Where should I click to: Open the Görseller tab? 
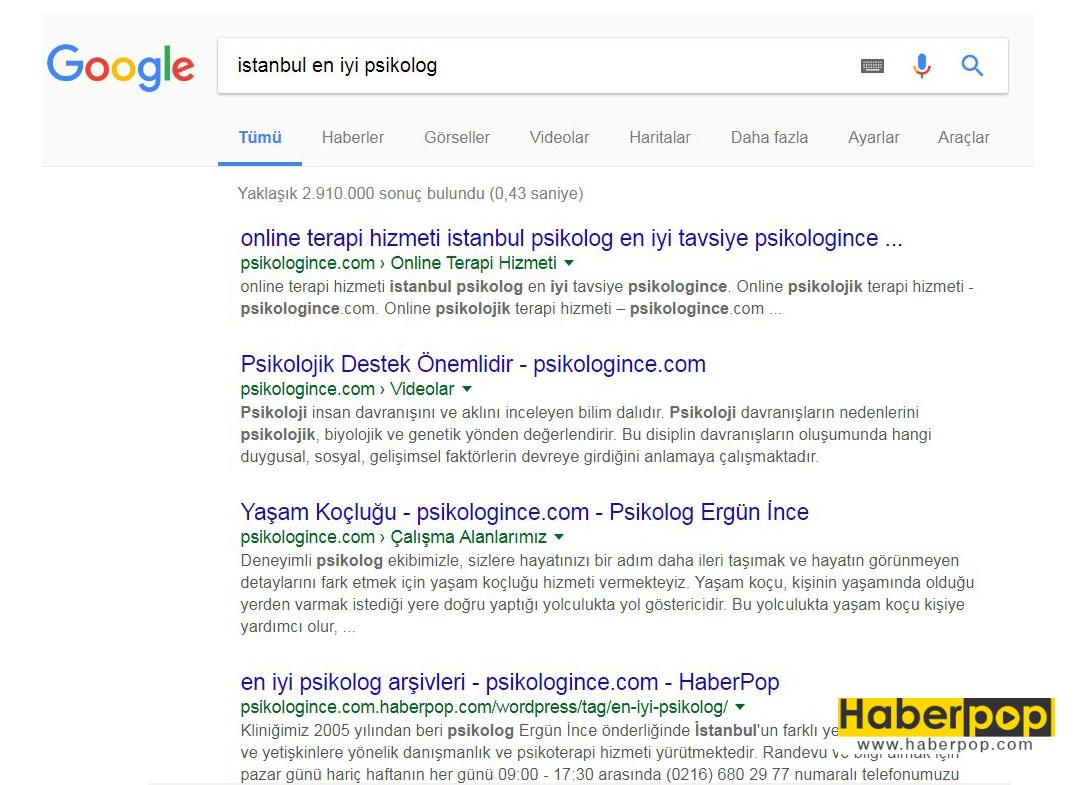pyautogui.click(x=457, y=137)
